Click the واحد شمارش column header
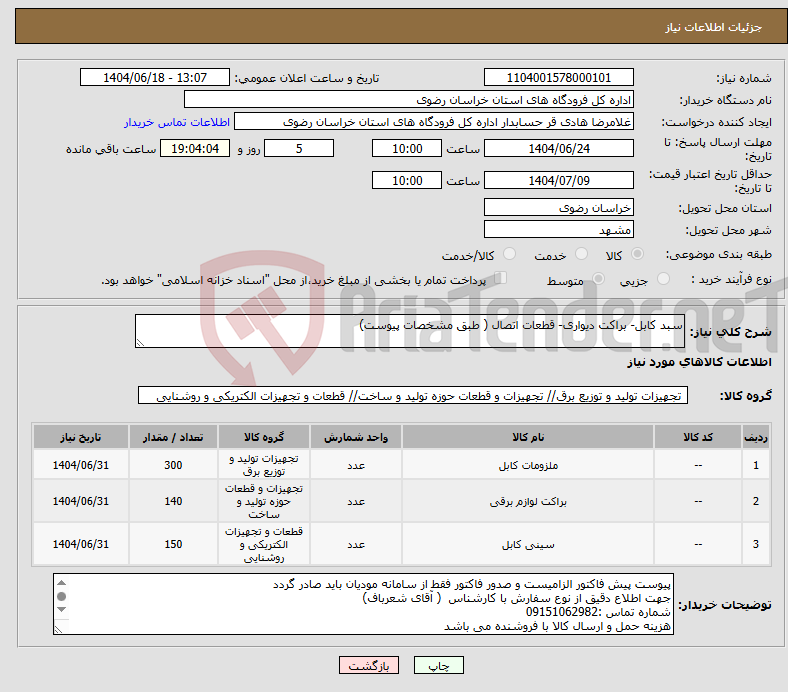788x692 pixels. [x=356, y=437]
